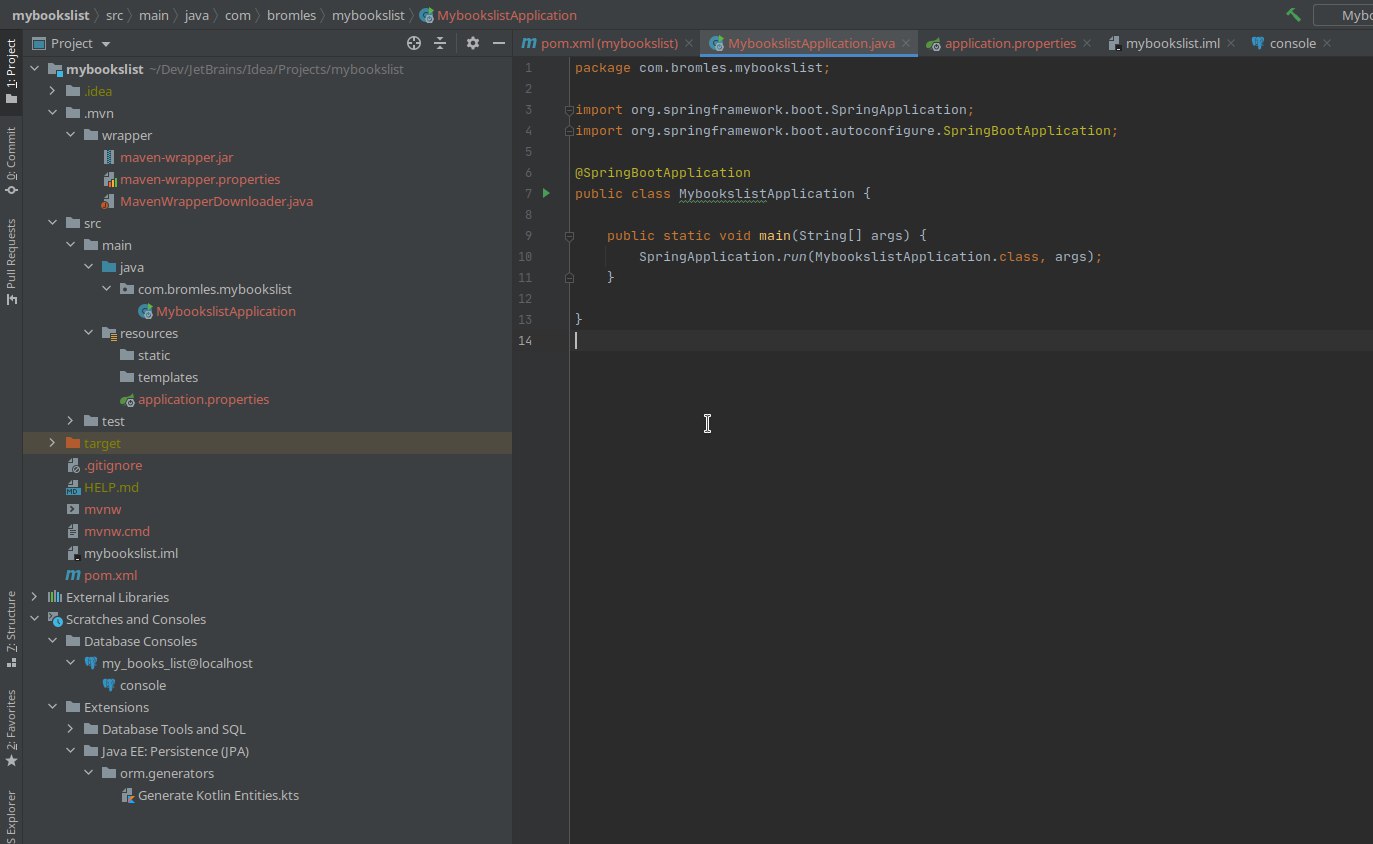Select maven-wrapper.properties file
This screenshot has width=1373, height=844.
(200, 179)
